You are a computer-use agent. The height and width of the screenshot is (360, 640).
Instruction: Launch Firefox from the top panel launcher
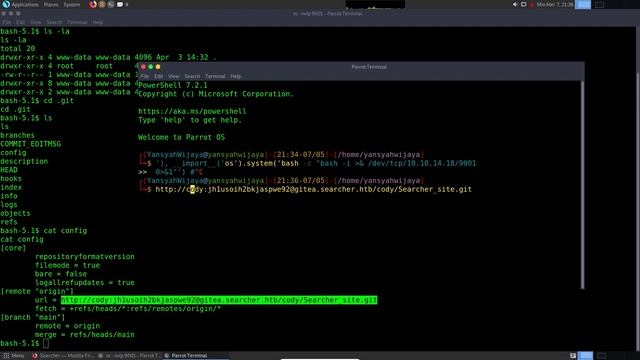(93, 4)
